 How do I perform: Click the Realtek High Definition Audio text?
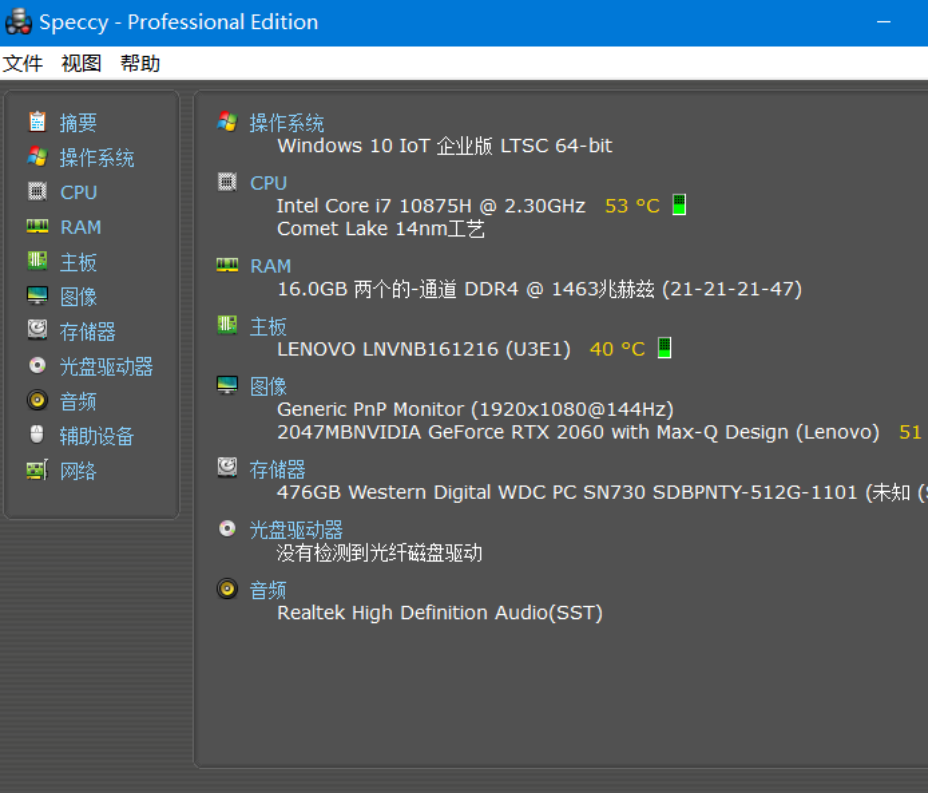pos(440,613)
